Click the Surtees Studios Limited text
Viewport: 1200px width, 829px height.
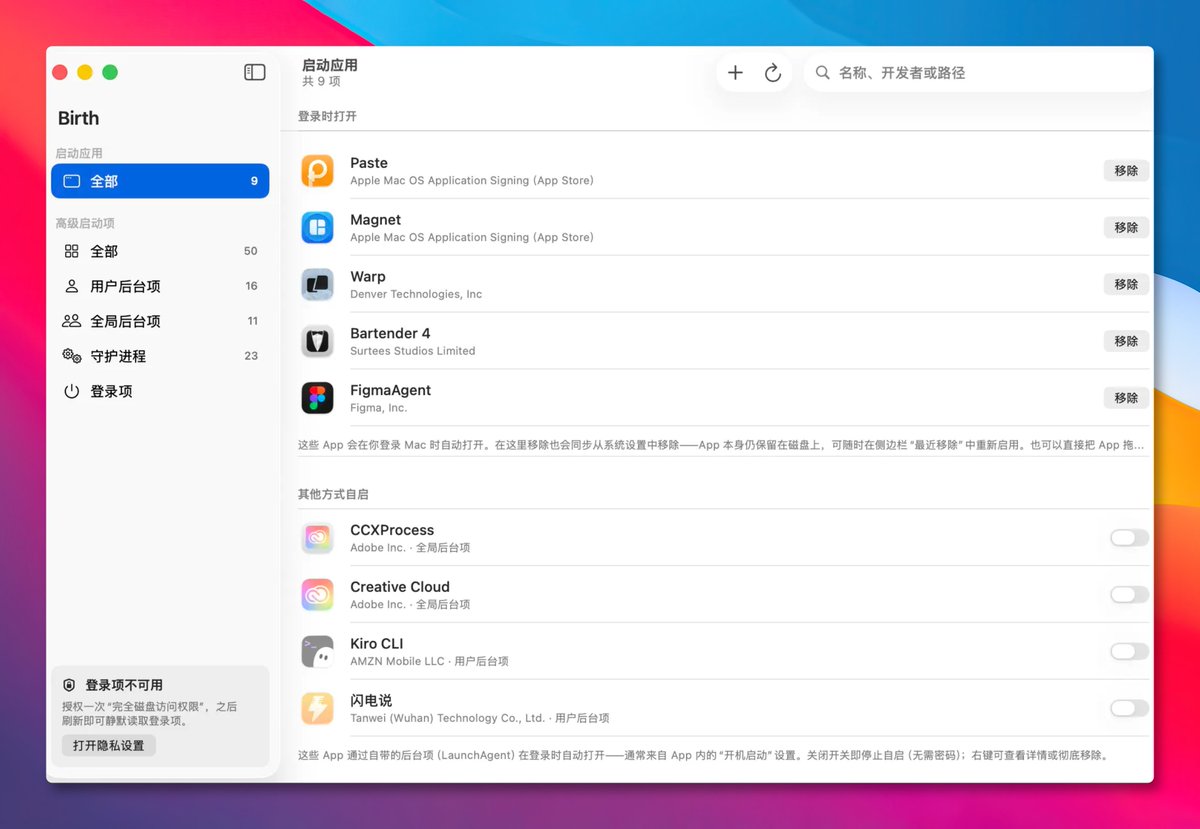click(413, 351)
